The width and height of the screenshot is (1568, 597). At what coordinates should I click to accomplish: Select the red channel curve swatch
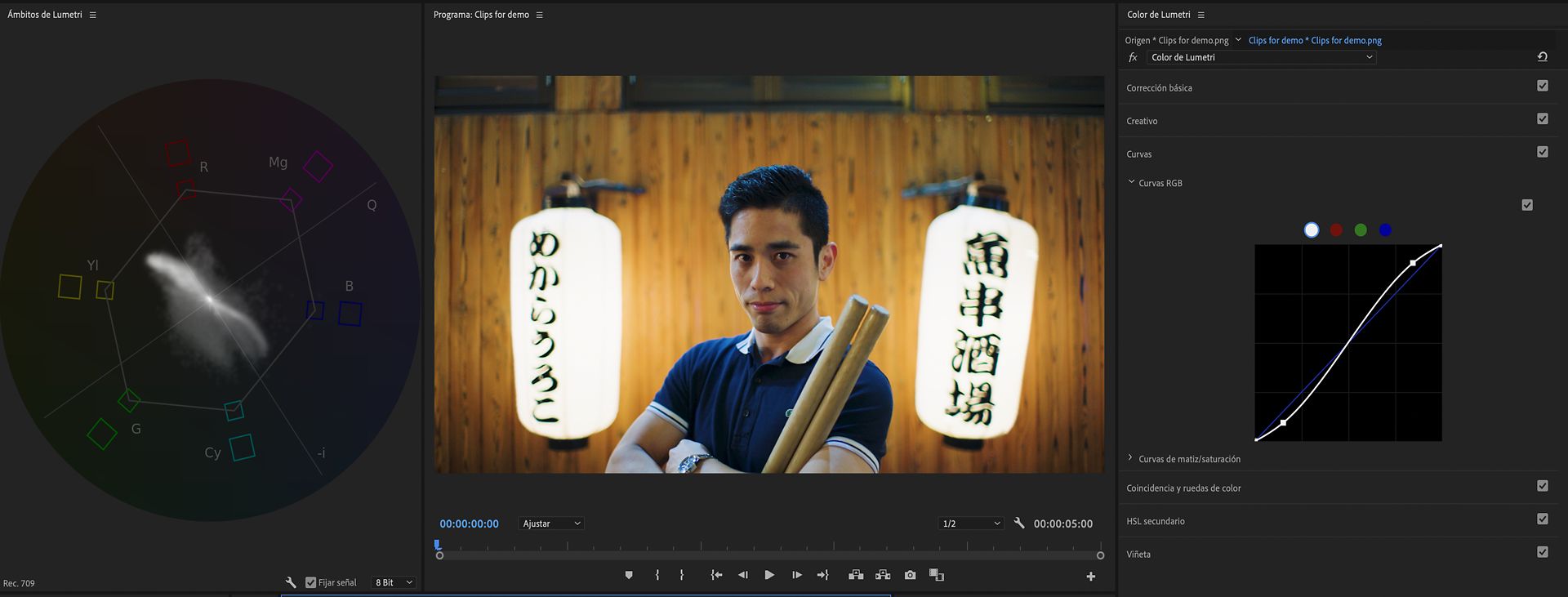point(1336,230)
